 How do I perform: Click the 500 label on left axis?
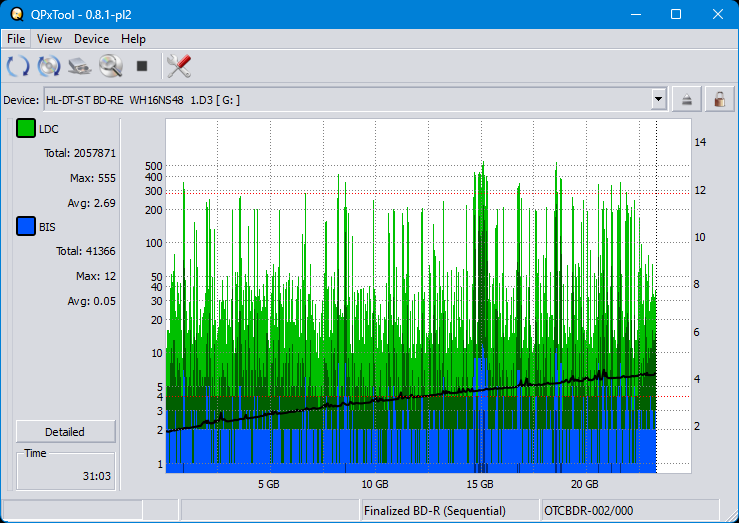tap(154, 166)
